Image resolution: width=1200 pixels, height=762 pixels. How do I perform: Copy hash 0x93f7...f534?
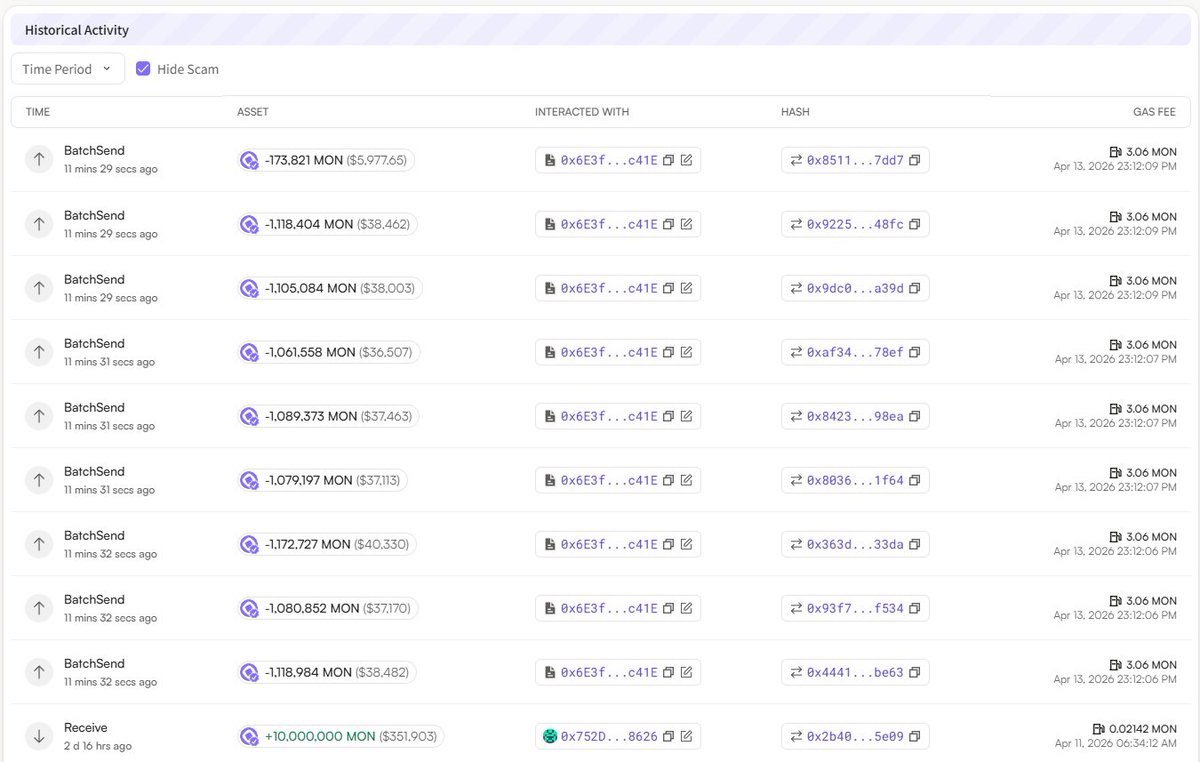914,608
